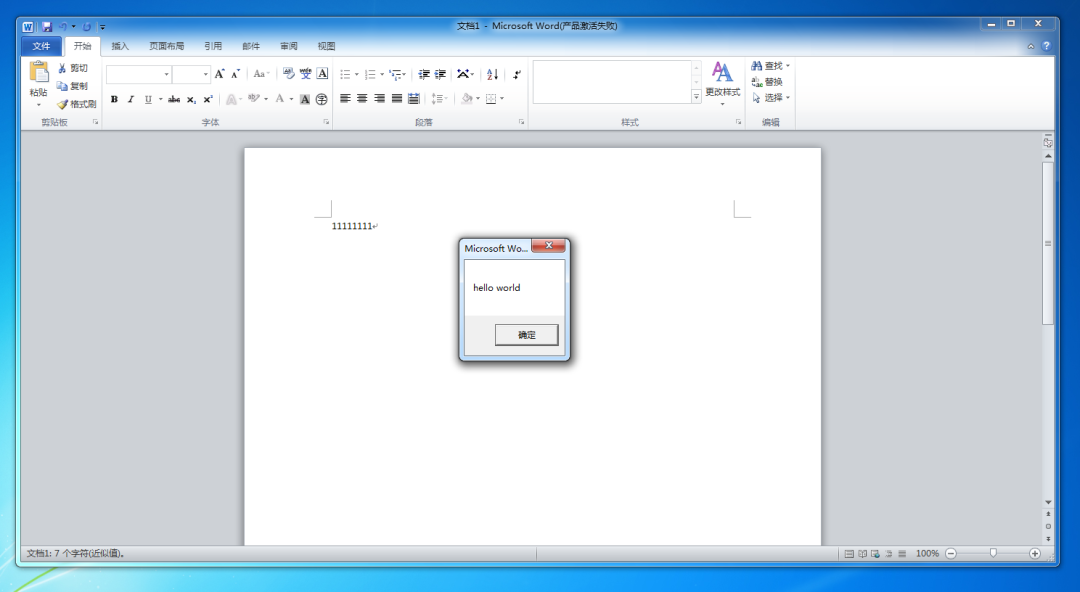
Task: Open the font size dropdown
Action: pos(205,74)
